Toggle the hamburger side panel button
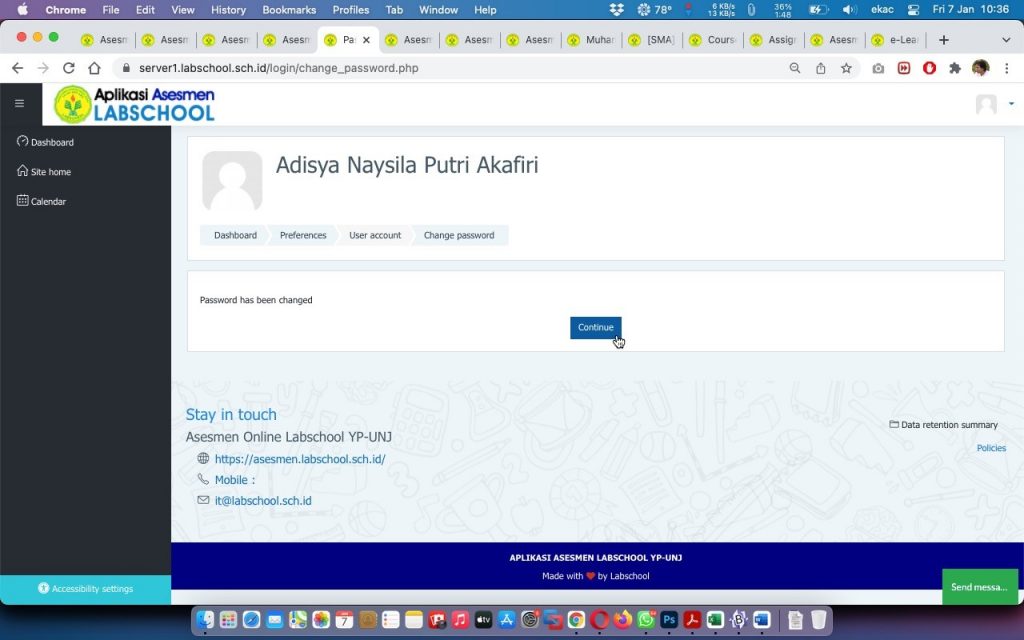Viewport: 1024px width, 640px height. [x=20, y=103]
